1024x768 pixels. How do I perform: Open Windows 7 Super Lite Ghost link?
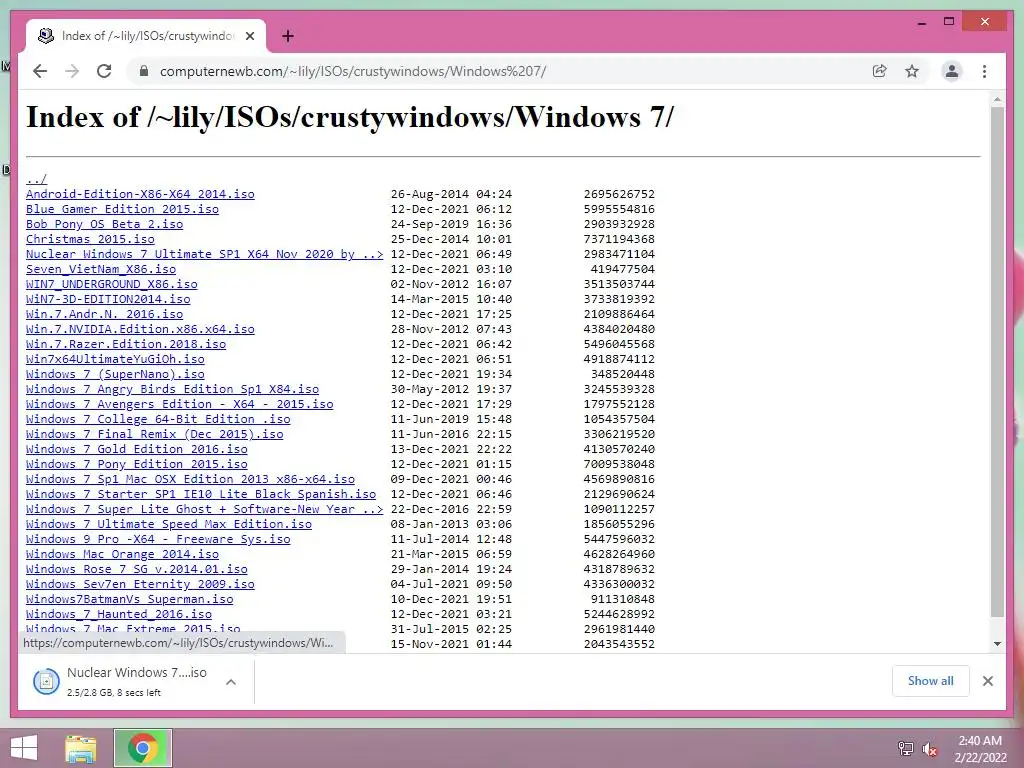click(204, 509)
